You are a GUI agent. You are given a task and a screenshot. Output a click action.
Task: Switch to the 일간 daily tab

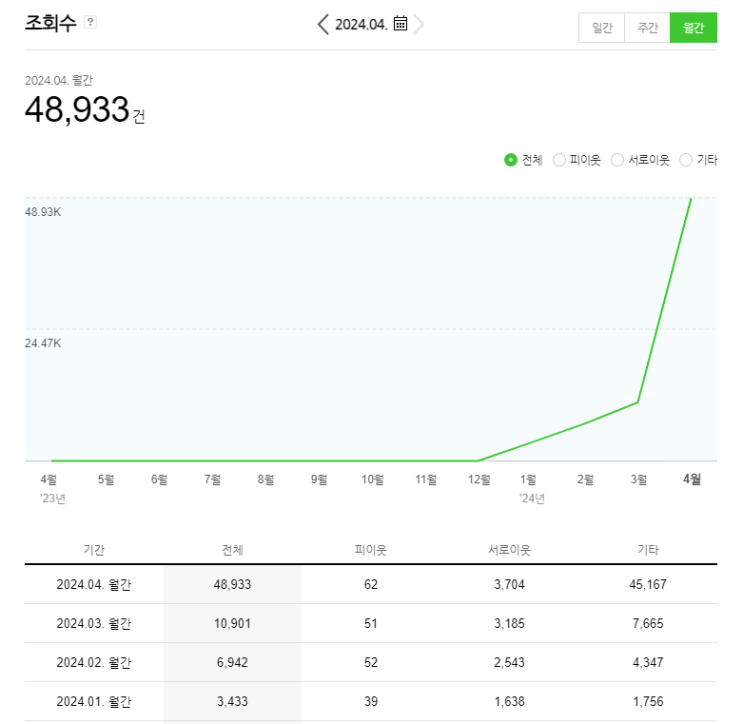click(x=602, y=28)
